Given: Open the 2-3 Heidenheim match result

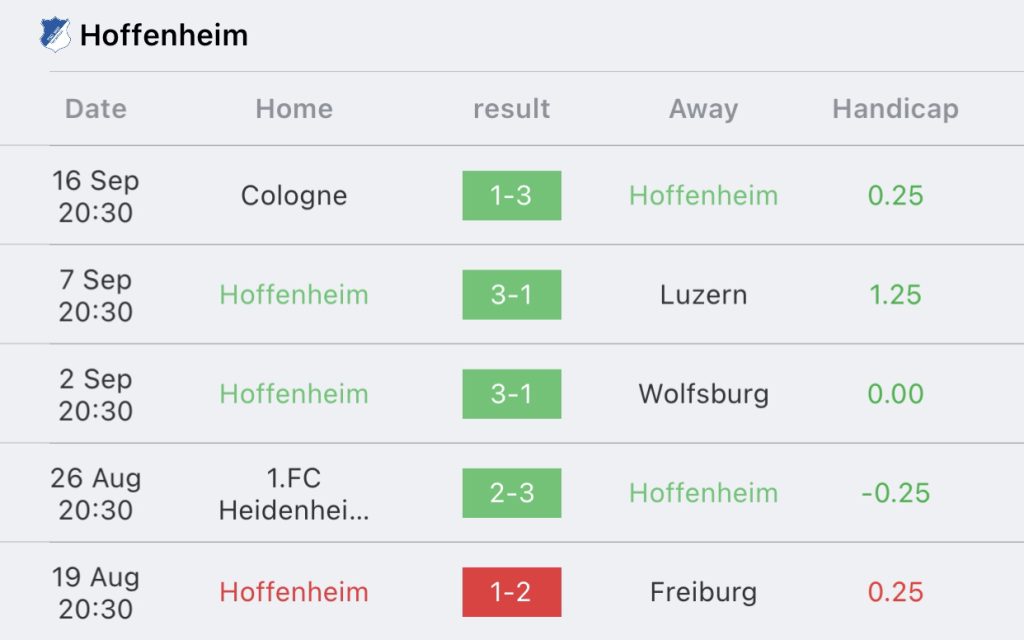Looking at the screenshot, I should (511, 493).
